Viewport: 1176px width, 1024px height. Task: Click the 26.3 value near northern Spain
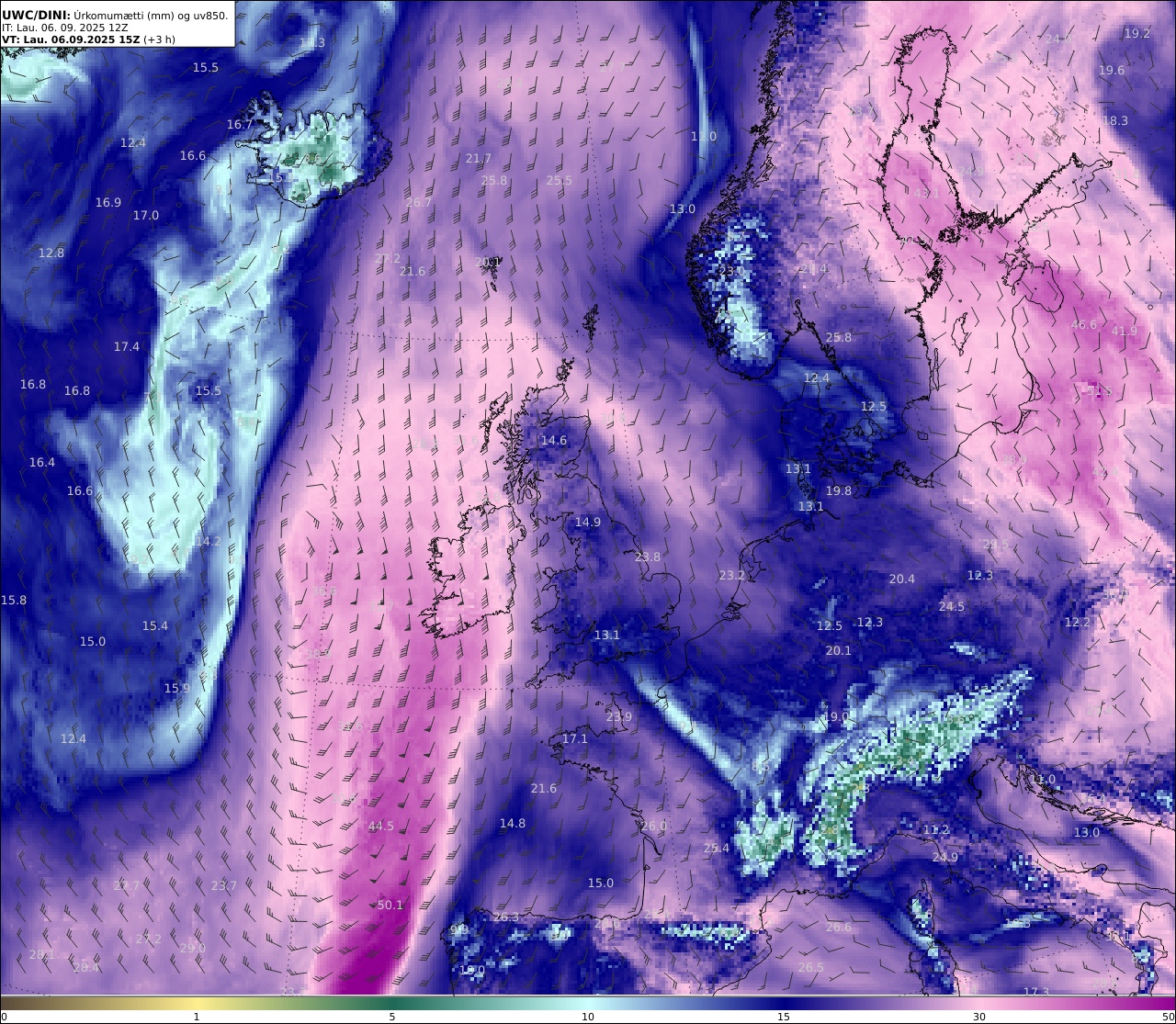tap(506, 917)
